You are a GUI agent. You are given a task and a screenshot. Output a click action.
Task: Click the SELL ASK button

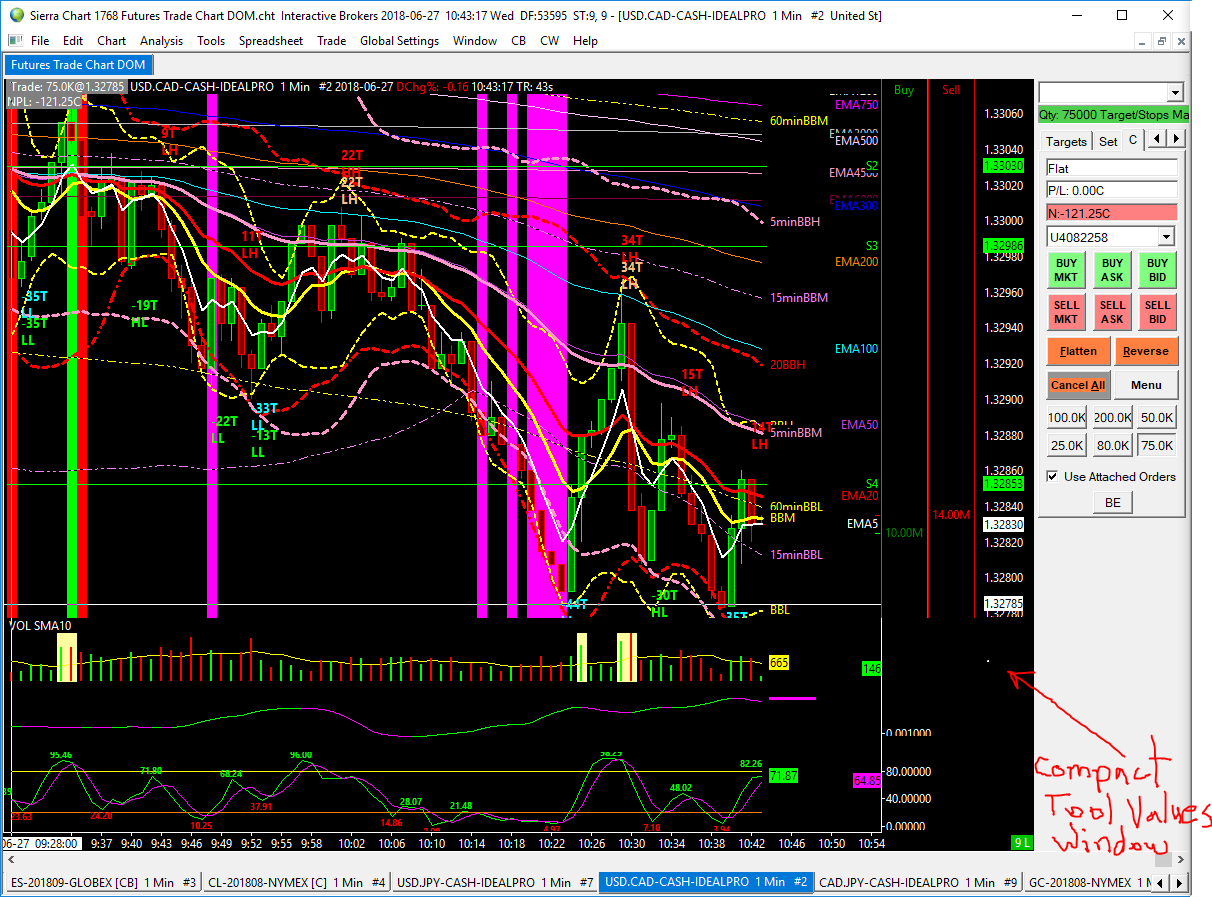[1112, 313]
